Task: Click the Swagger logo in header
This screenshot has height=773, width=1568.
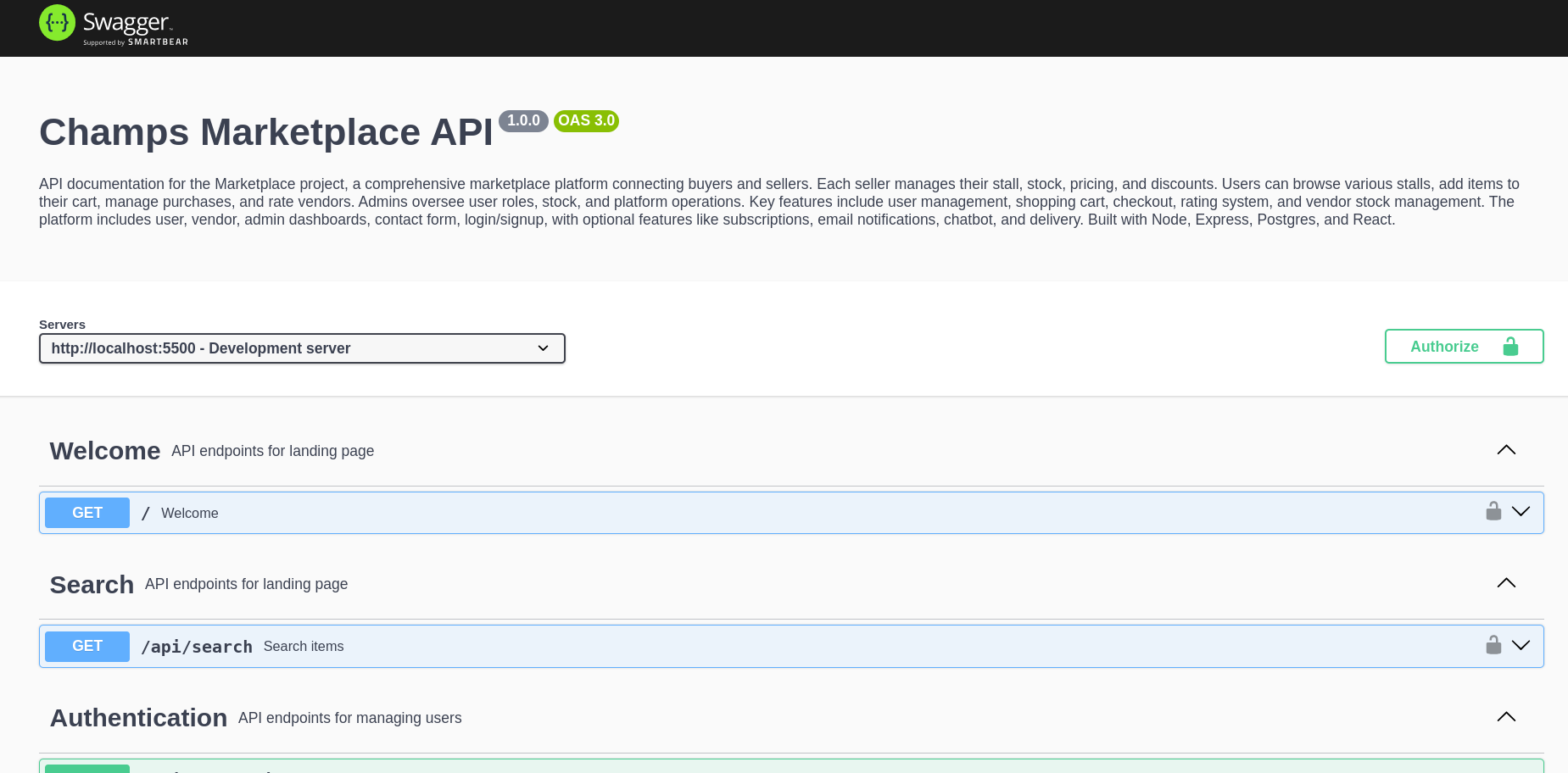Action: [x=114, y=24]
